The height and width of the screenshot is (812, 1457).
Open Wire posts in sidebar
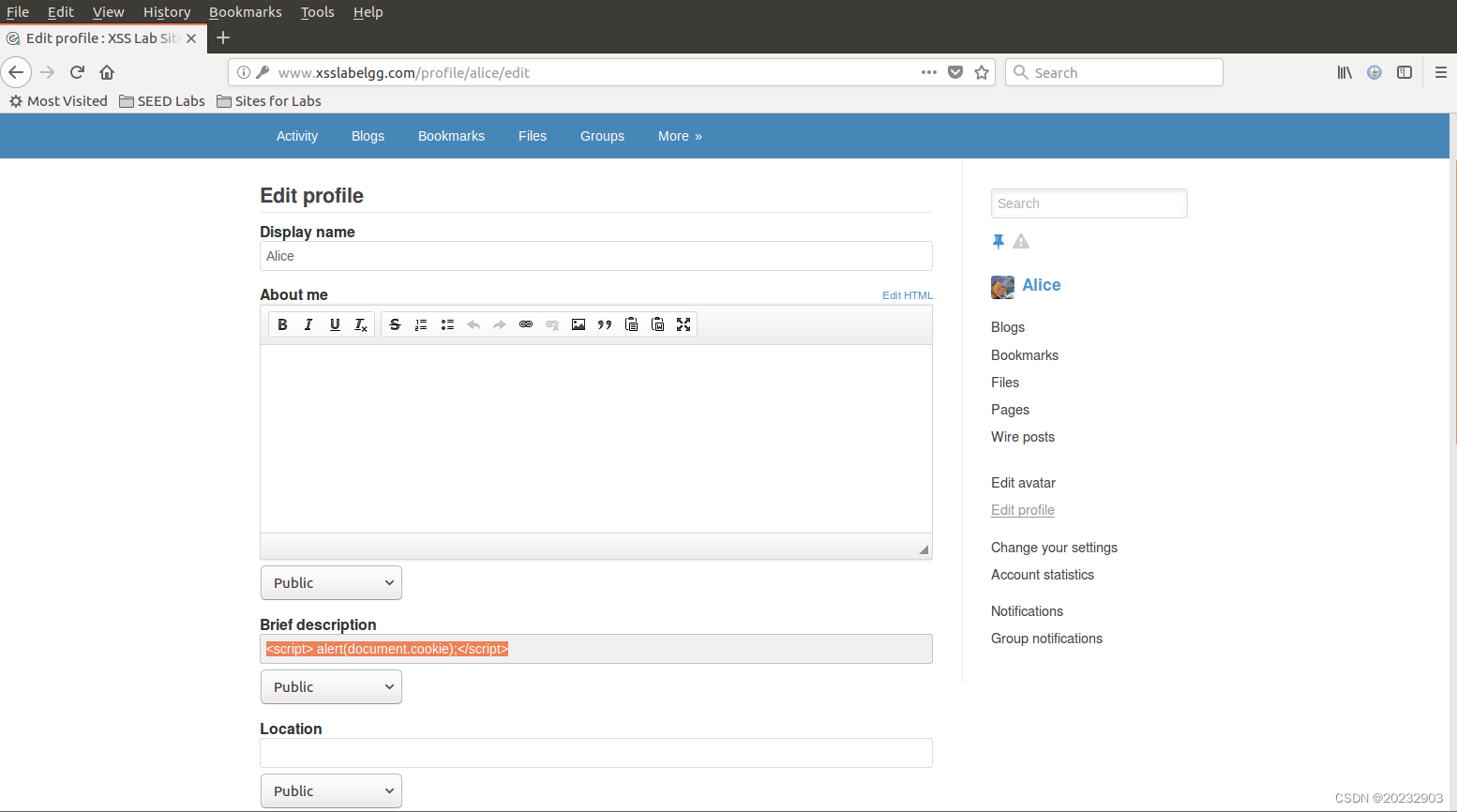(x=1023, y=437)
